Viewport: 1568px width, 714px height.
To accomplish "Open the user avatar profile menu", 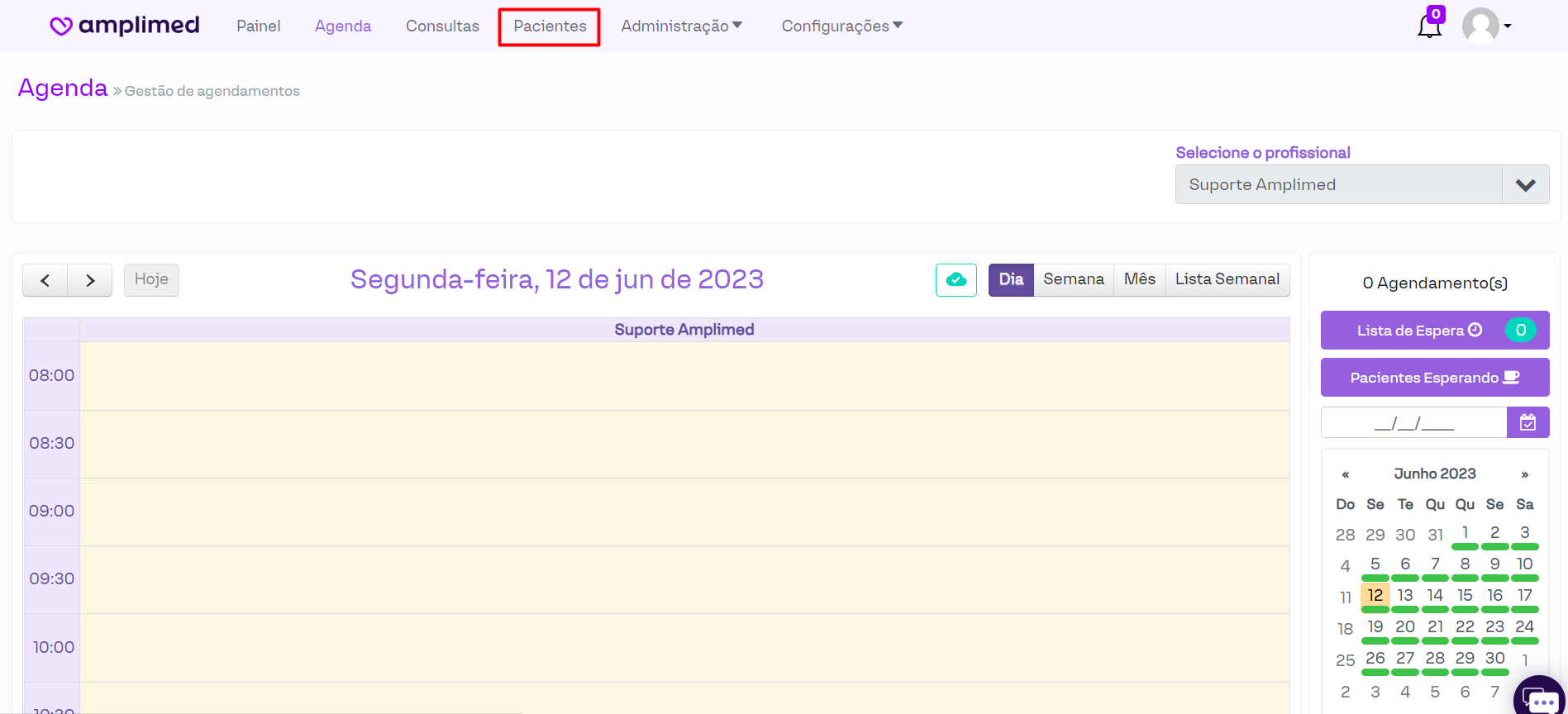I will coord(1485,26).
